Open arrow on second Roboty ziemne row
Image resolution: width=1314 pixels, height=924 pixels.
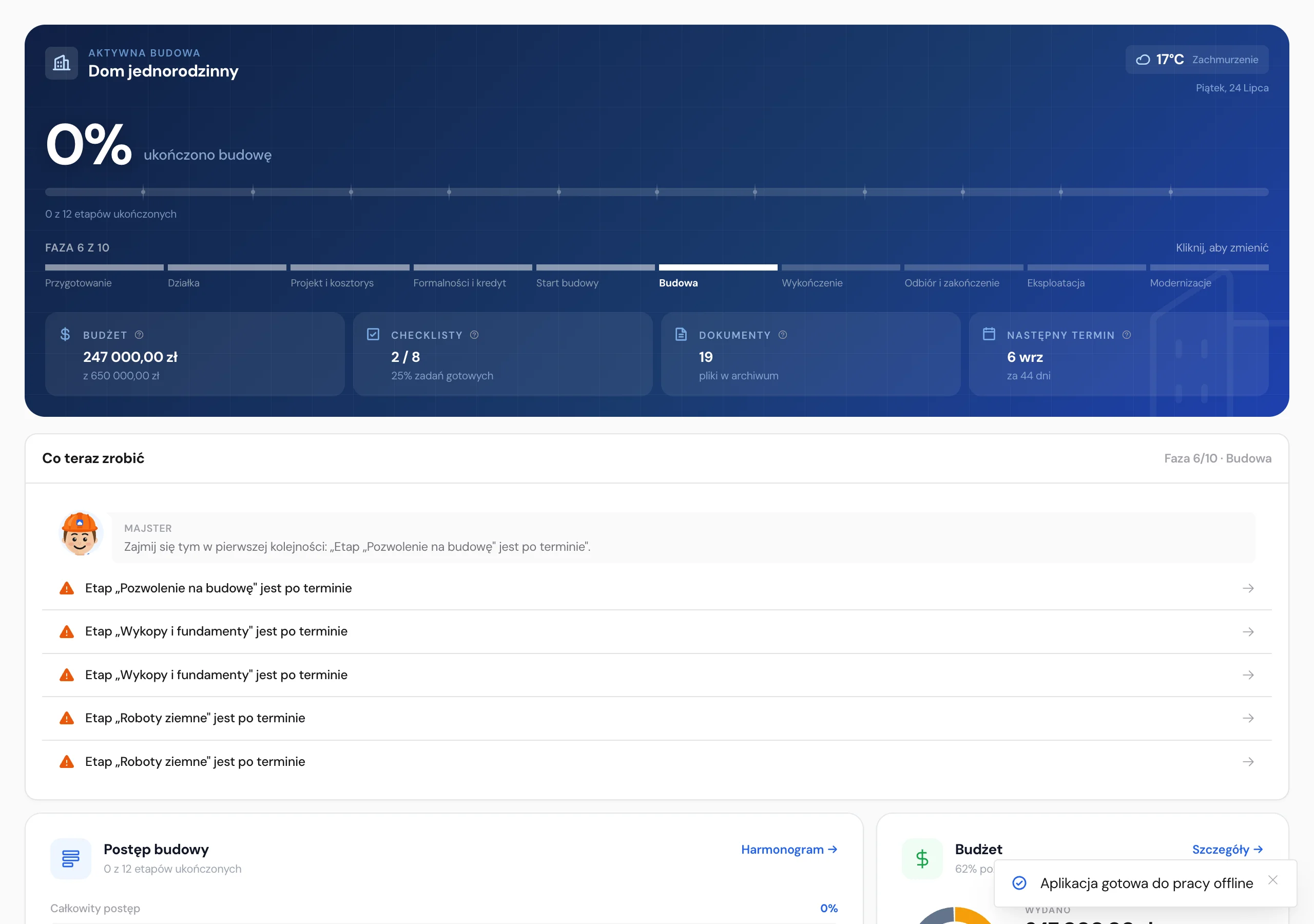(1248, 762)
